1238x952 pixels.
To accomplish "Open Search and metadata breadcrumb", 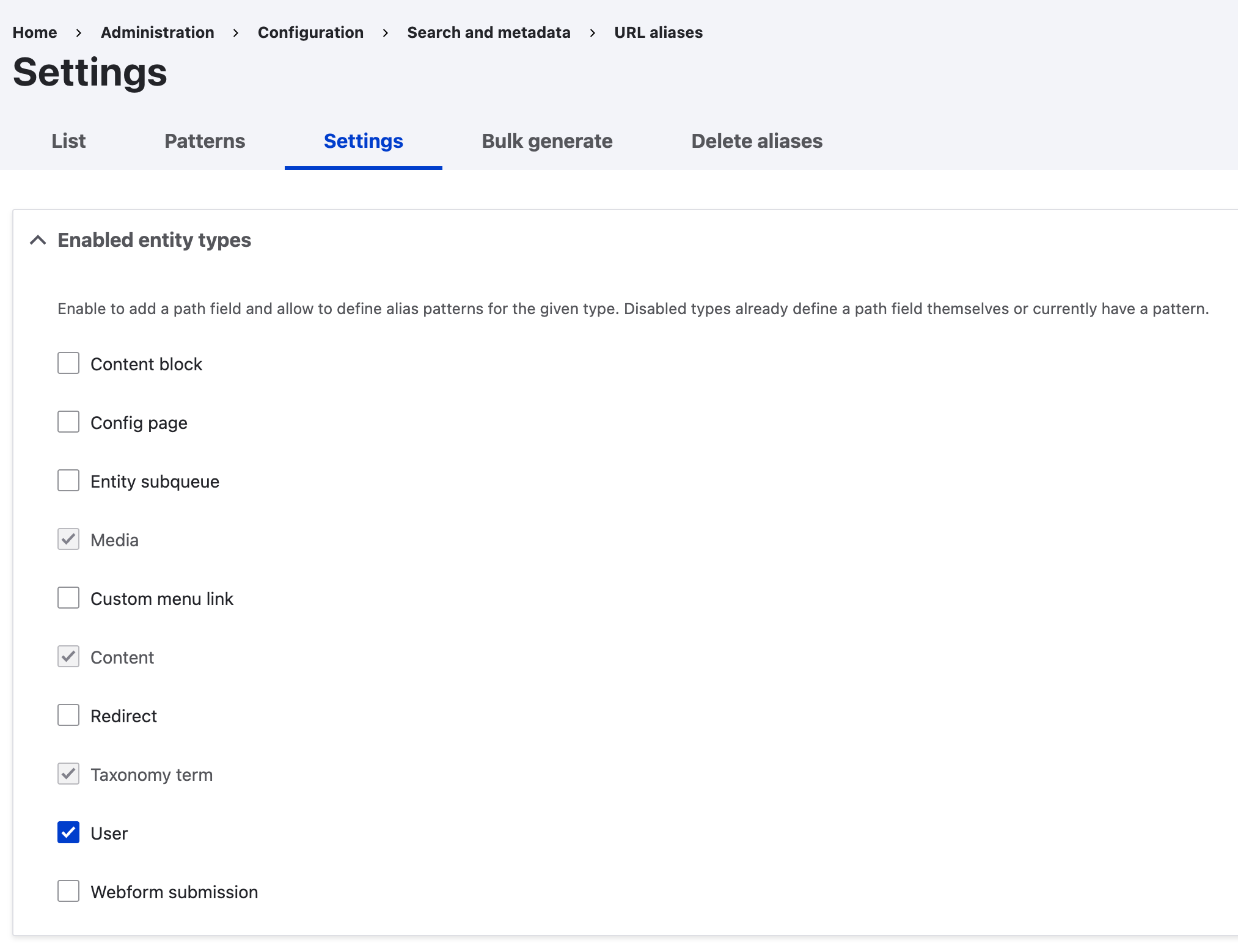I will point(489,32).
